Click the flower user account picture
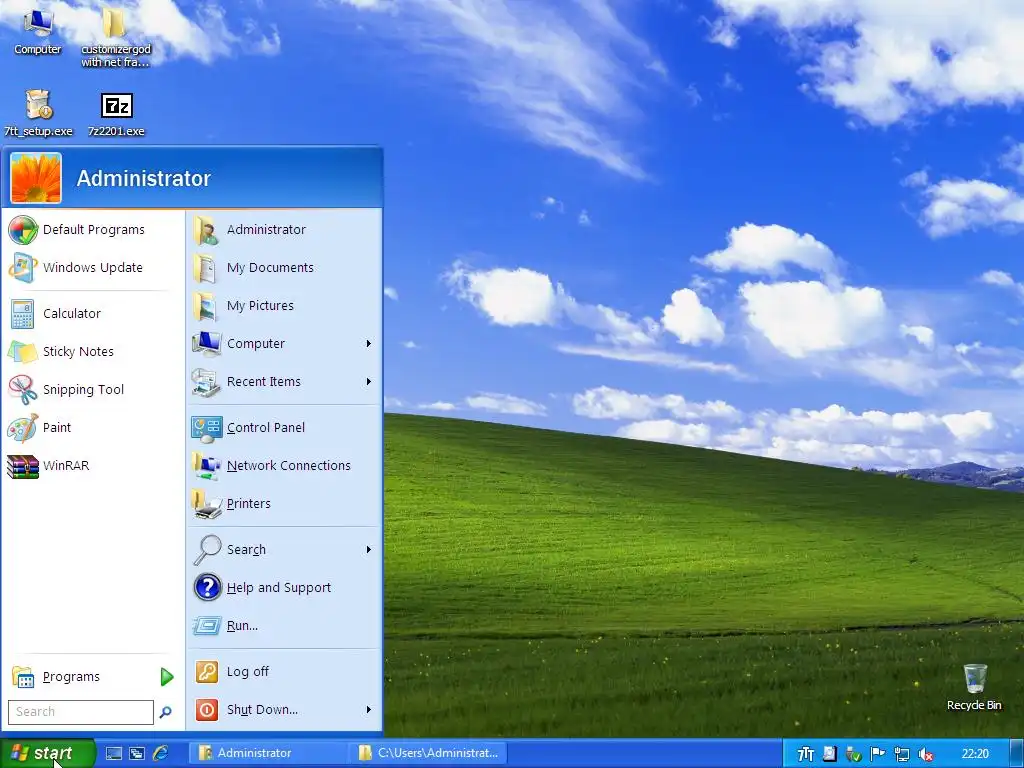 coord(36,178)
